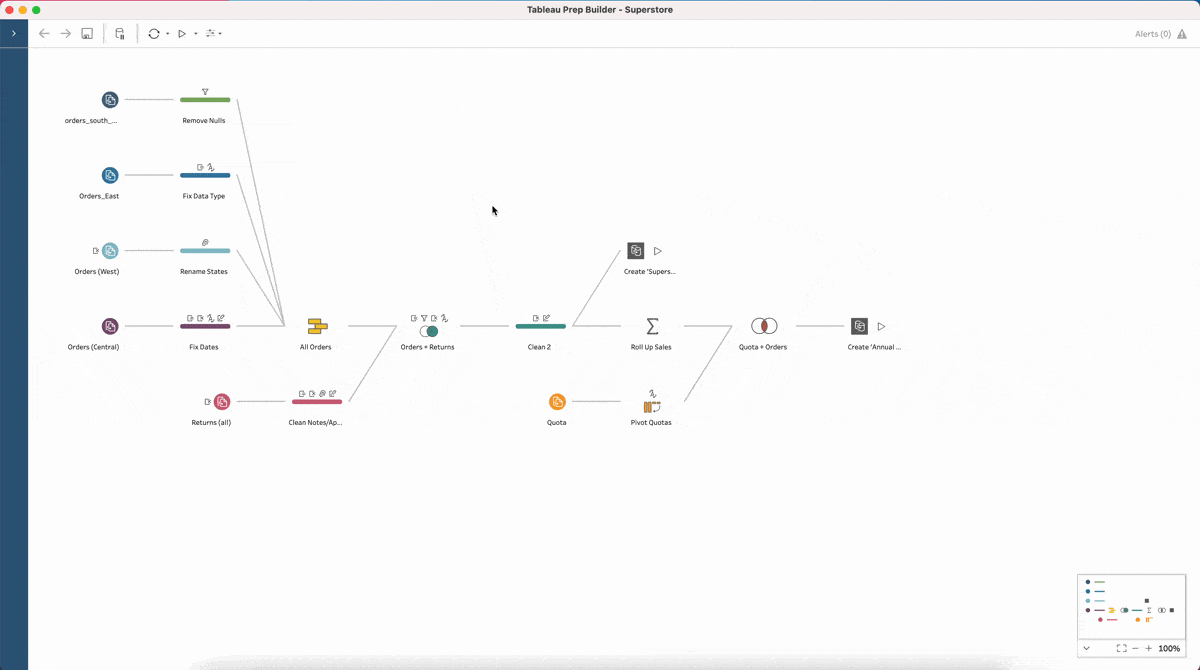Click the flow navigator minimap thumbnail

click(1131, 606)
